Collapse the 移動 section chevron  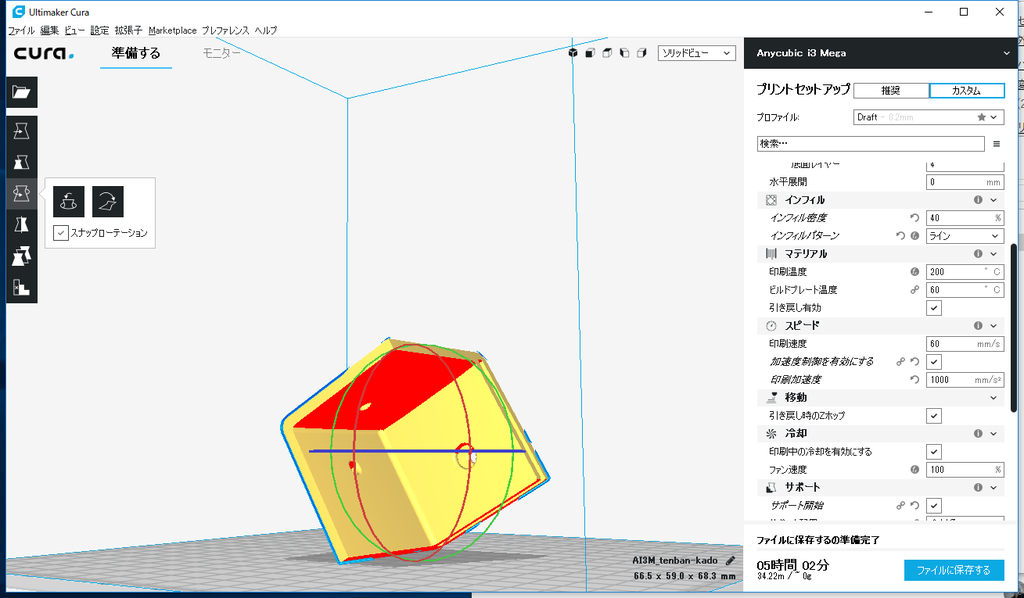tap(994, 398)
